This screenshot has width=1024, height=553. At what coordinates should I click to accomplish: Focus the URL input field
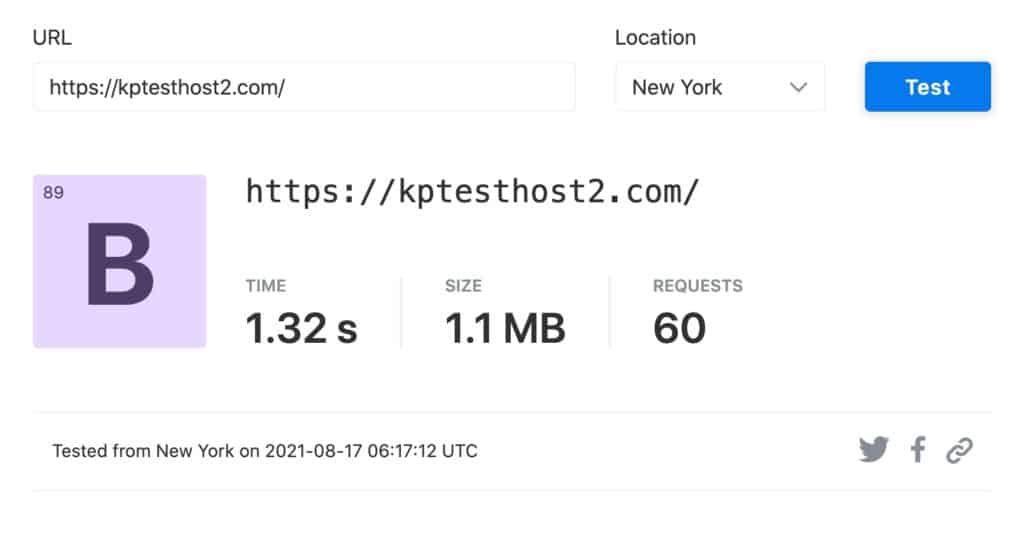pyautogui.click(x=304, y=87)
